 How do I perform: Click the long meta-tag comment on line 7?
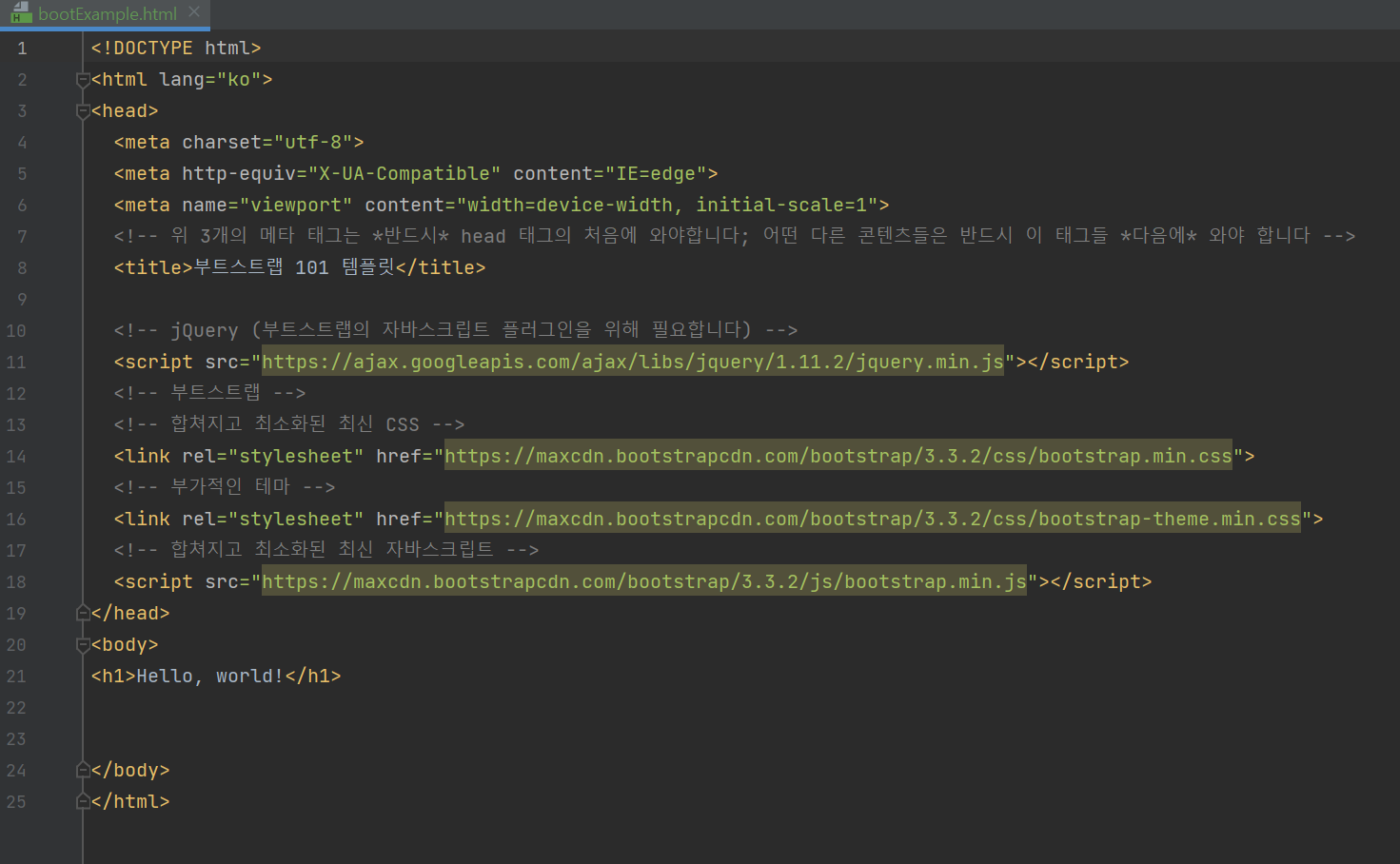click(x=735, y=236)
